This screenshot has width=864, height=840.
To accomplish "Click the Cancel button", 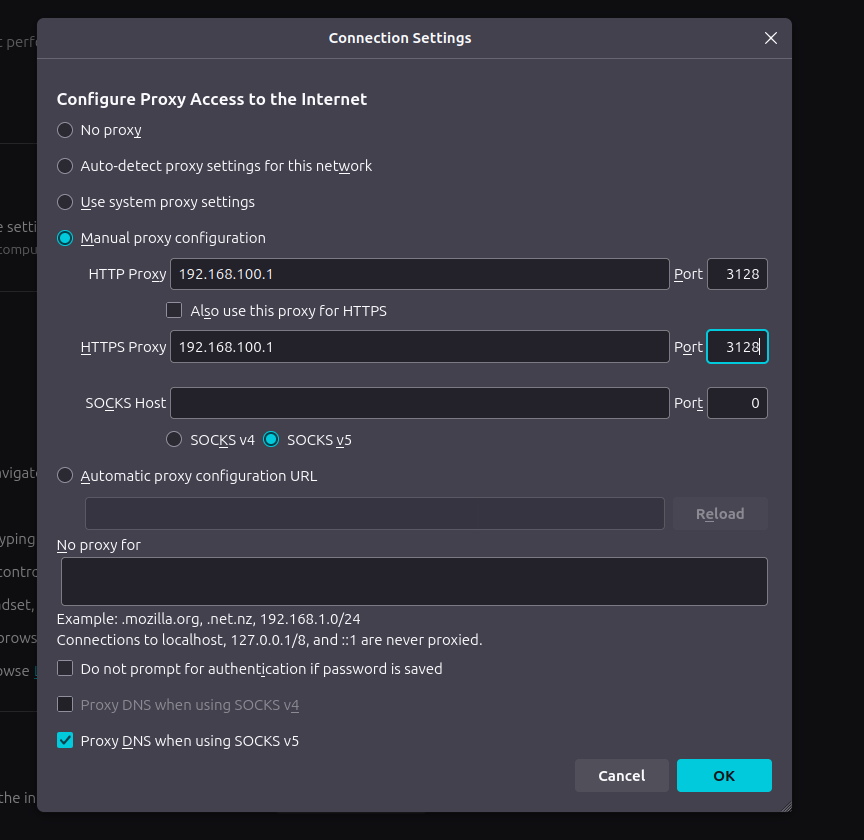I will [x=622, y=776].
